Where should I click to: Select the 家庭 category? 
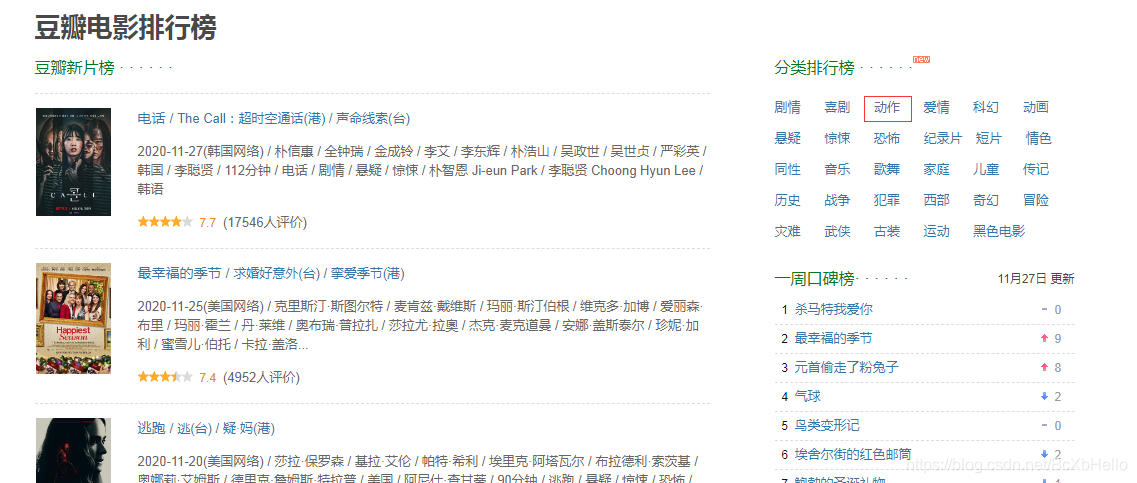(936, 169)
